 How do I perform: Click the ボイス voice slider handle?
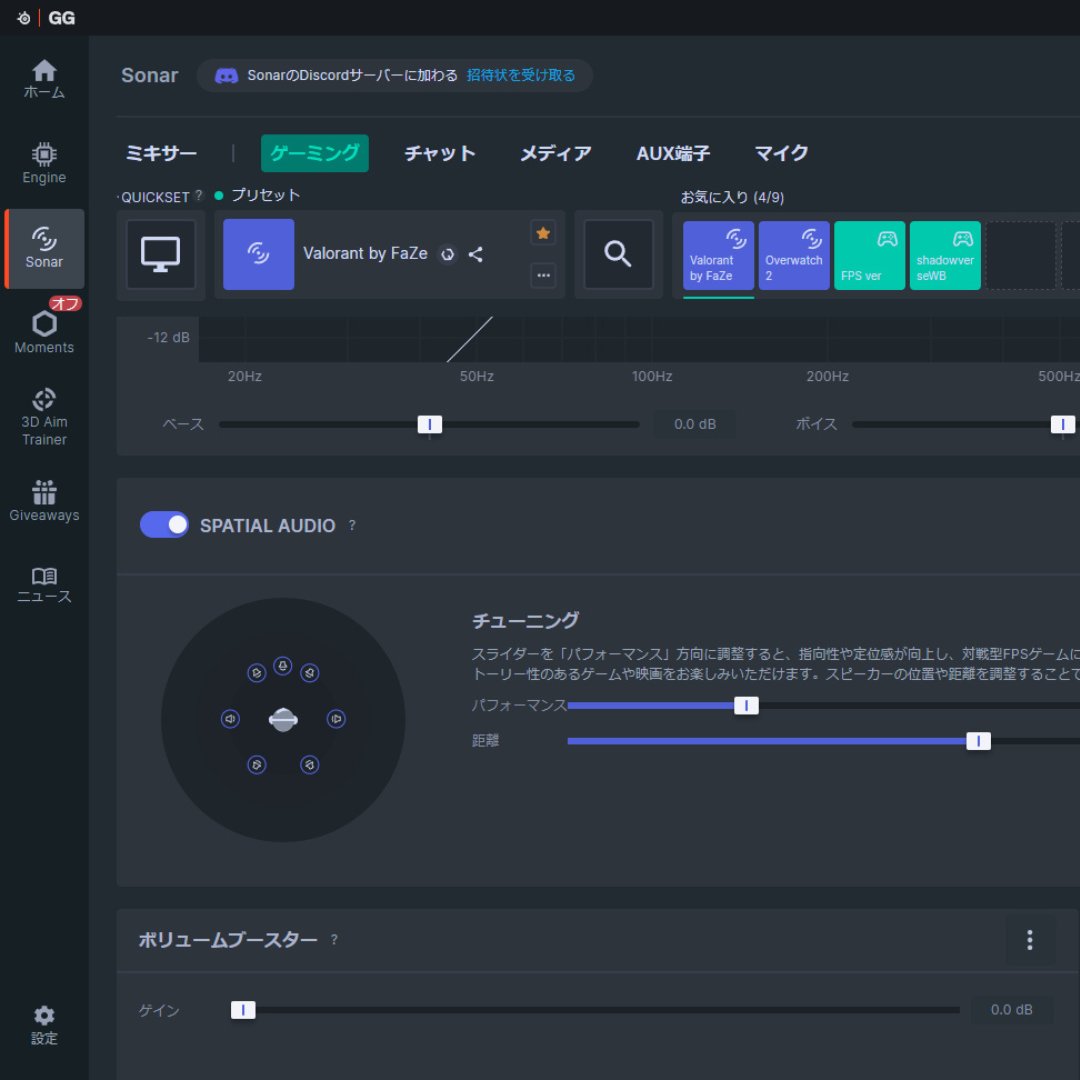[x=1063, y=424]
